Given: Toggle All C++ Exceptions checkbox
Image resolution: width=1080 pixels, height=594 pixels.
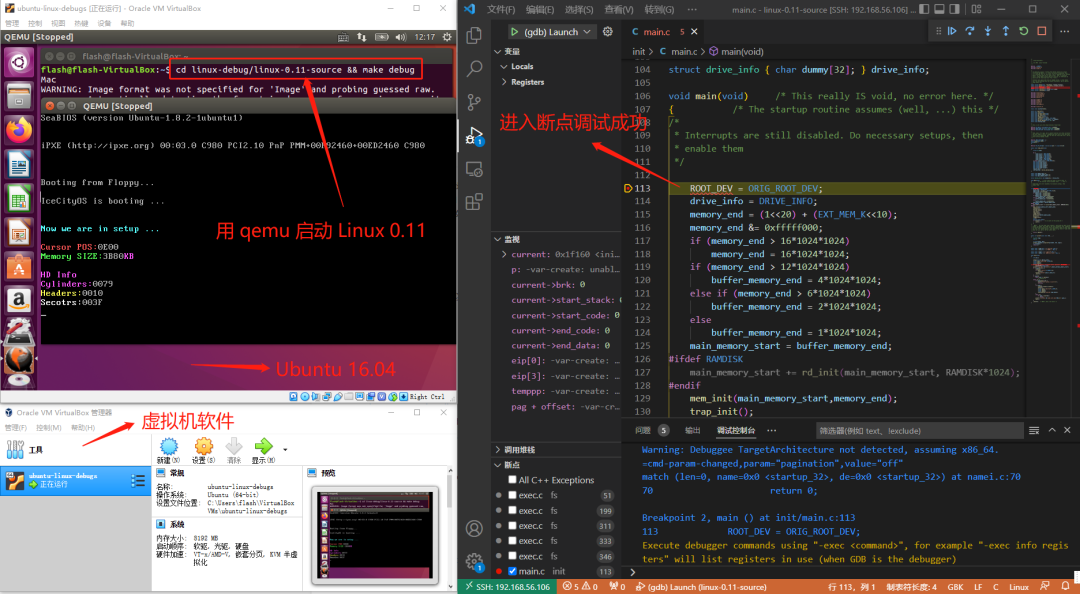Looking at the screenshot, I should click(x=512, y=480).
